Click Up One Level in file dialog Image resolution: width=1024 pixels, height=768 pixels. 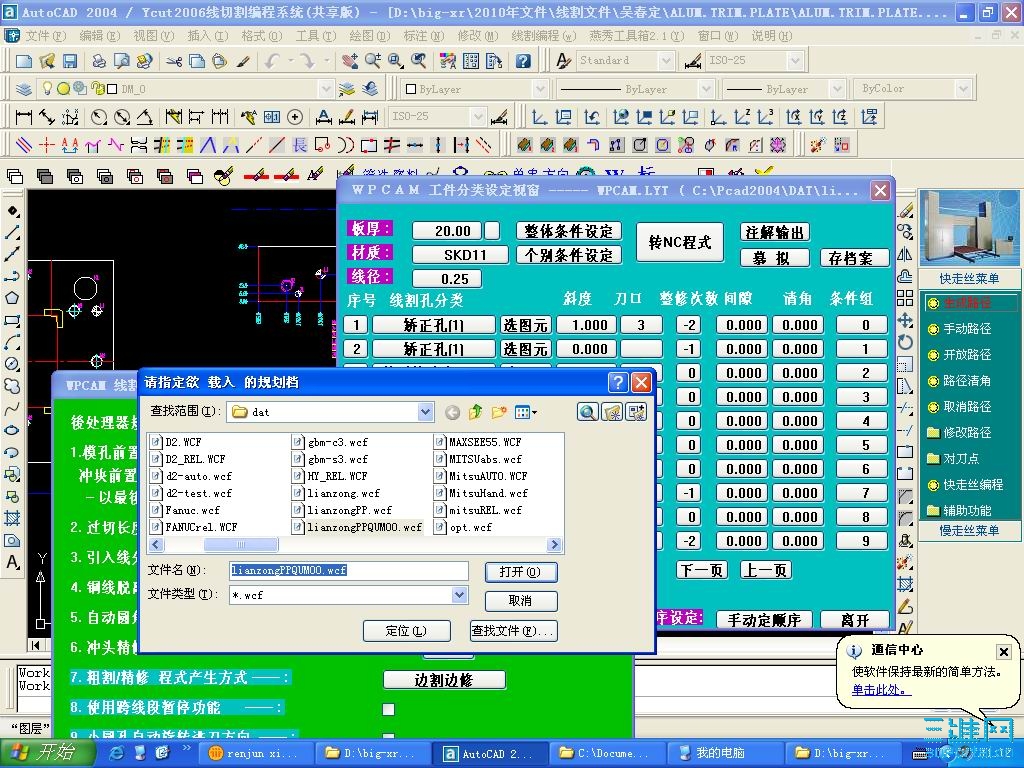click(x=475, y=412)
